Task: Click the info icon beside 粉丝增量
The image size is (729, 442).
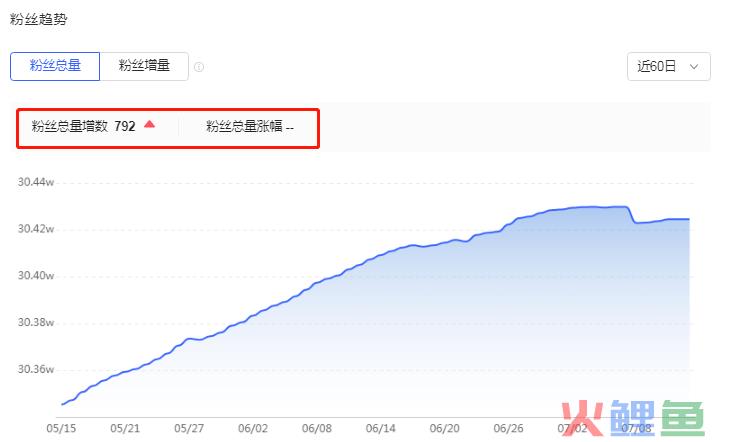Action: click(x=199, y=67)
